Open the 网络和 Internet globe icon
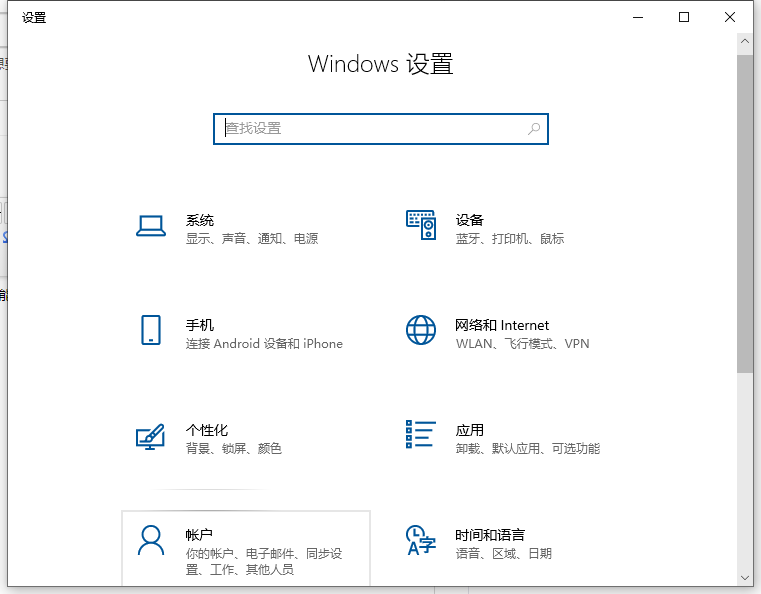The height and width of the screenshot is (594, 761). (x=421, y=330)
